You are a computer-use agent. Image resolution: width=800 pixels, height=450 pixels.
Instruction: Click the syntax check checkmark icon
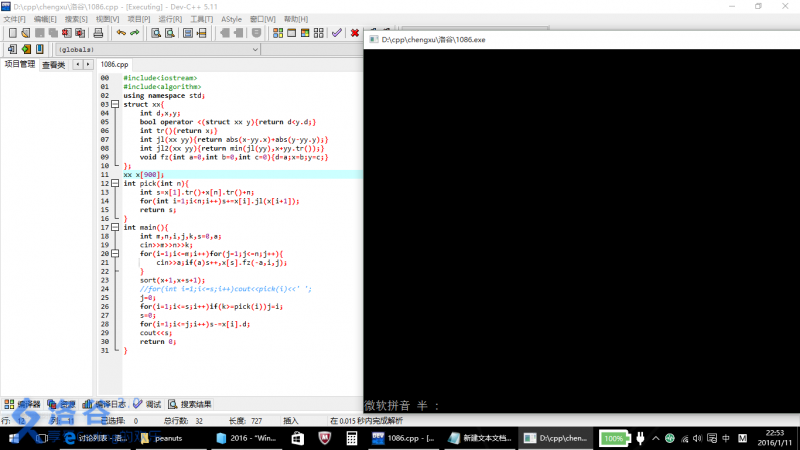(x=337, y=33)
